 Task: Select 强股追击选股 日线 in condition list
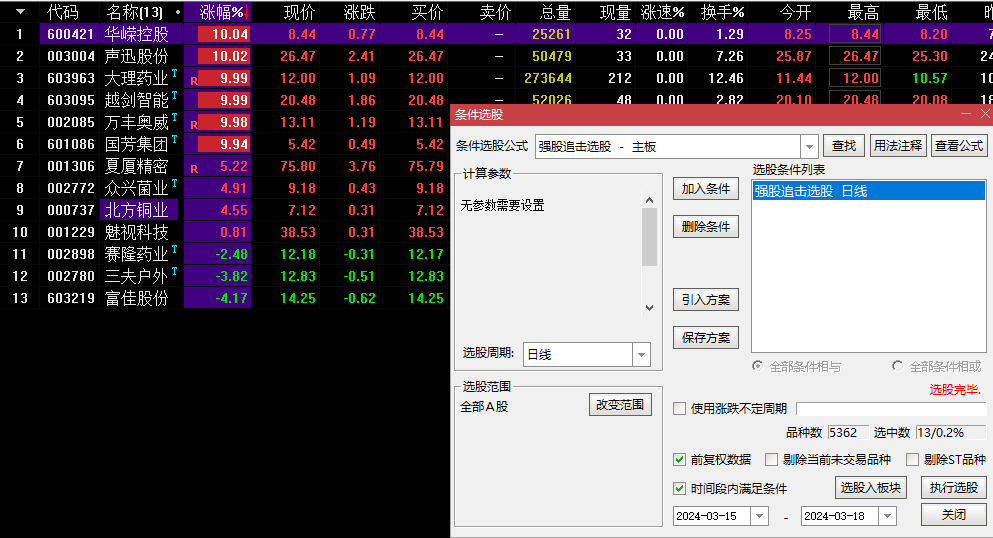pos(869,191)
